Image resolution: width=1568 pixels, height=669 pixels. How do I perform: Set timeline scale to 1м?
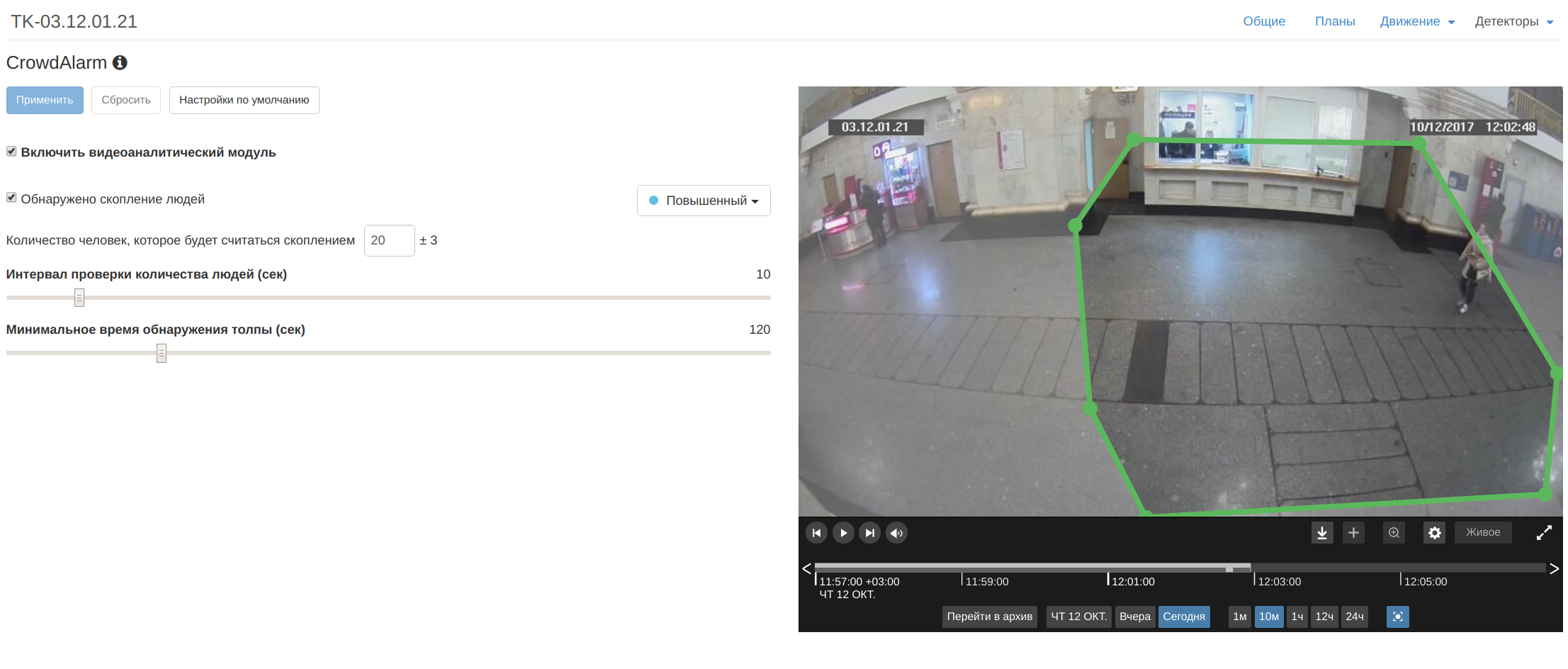[1240, 617]
